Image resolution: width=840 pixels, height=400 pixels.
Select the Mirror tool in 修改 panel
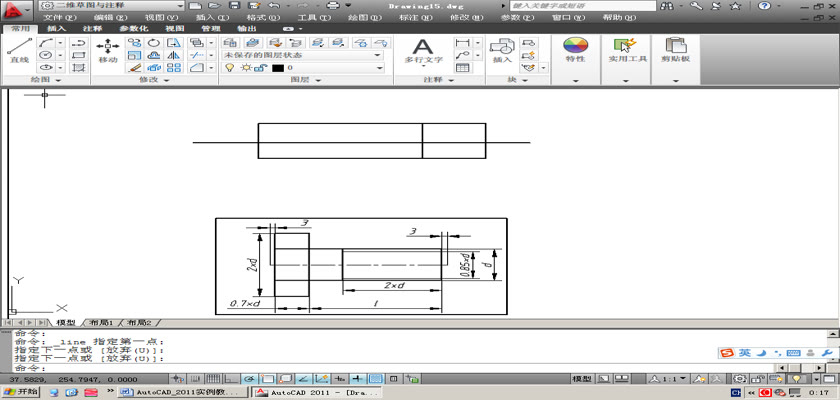[175, 55]
